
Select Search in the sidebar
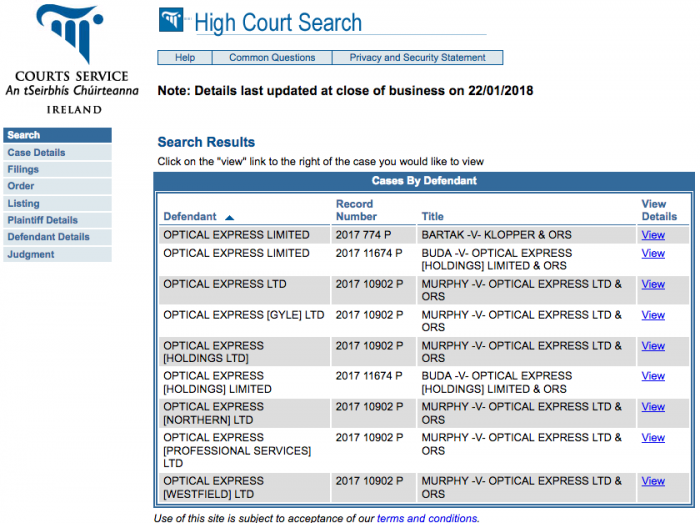(58, 135)
